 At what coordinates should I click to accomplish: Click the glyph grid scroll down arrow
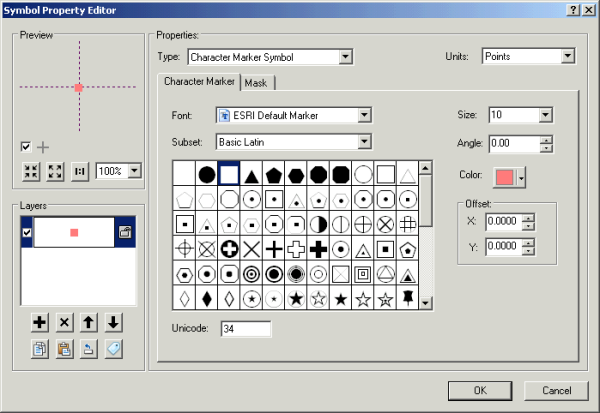click(x=426, y=303)
